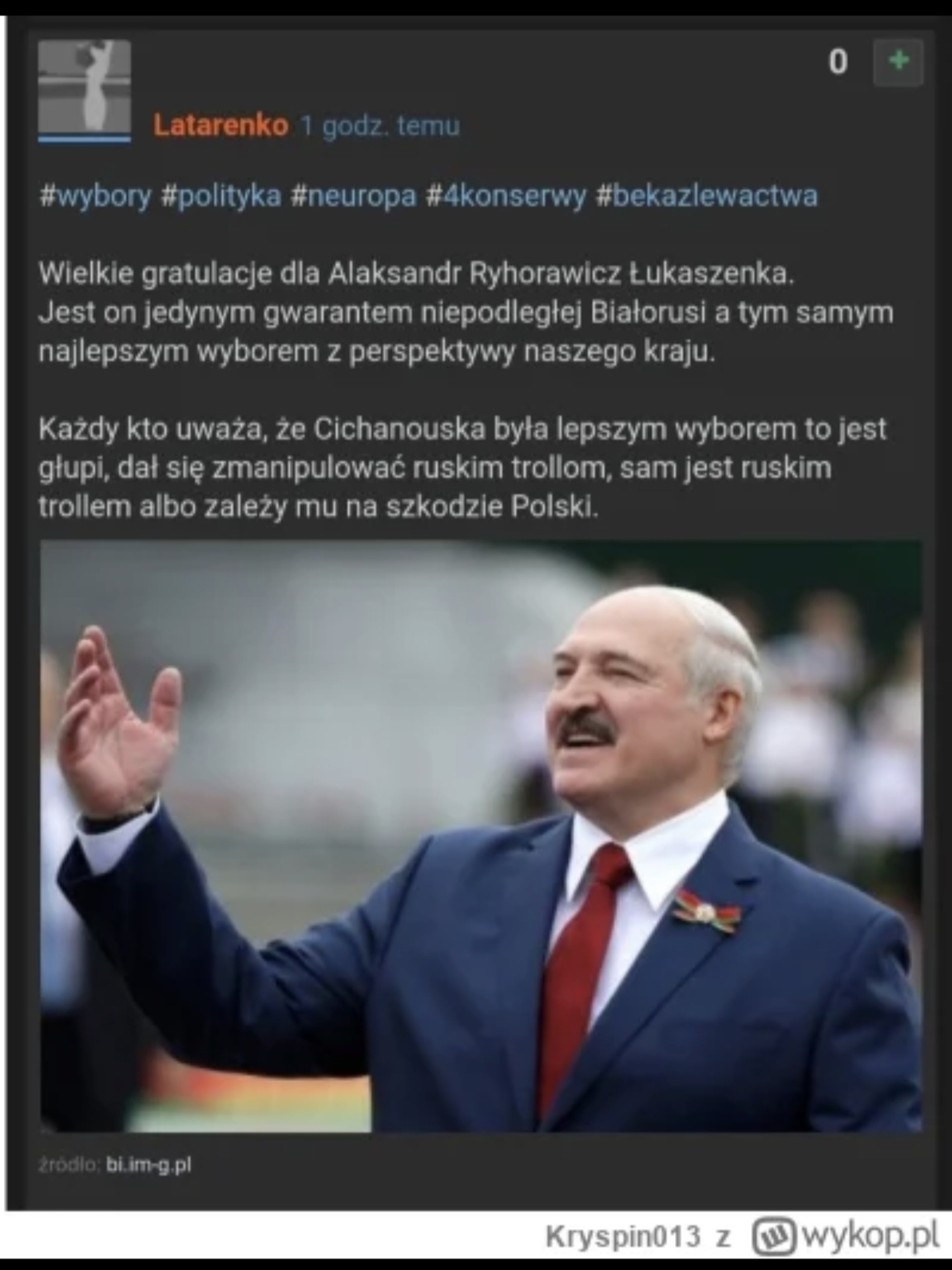Click the 'Każdy kto uważa' paragraph
952x1270 pixels.
click(x=462, y=468)
